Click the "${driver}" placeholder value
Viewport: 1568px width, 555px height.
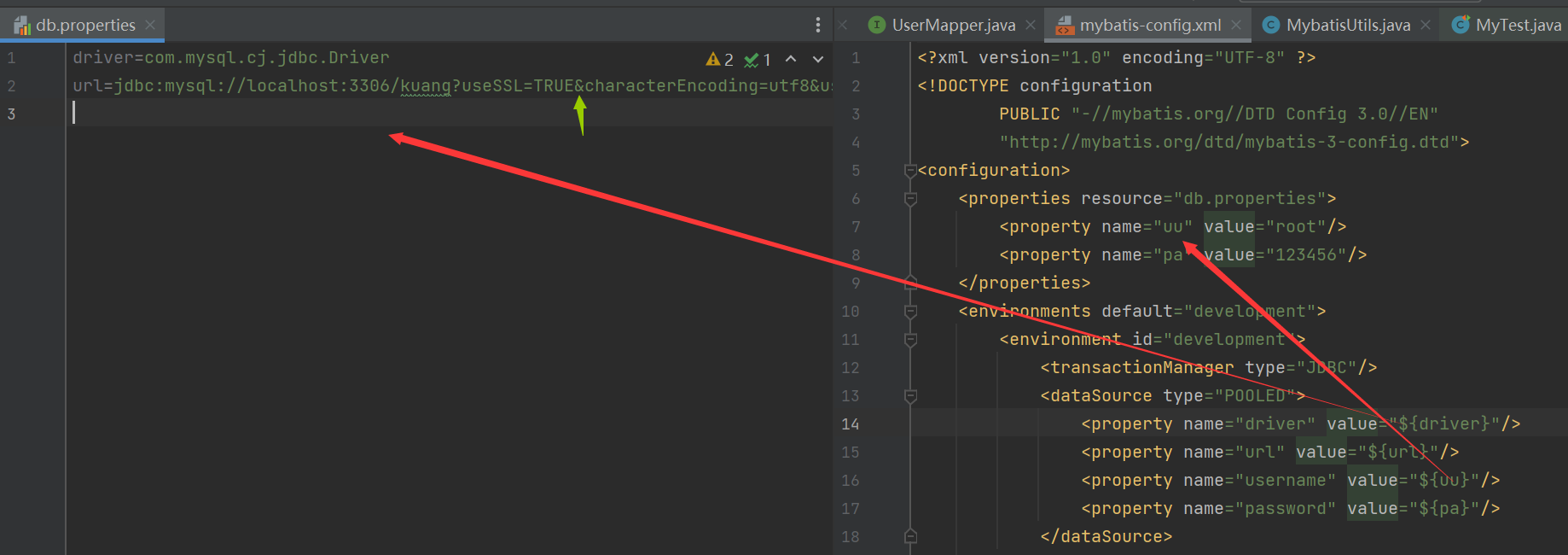tap(1444, 424)
